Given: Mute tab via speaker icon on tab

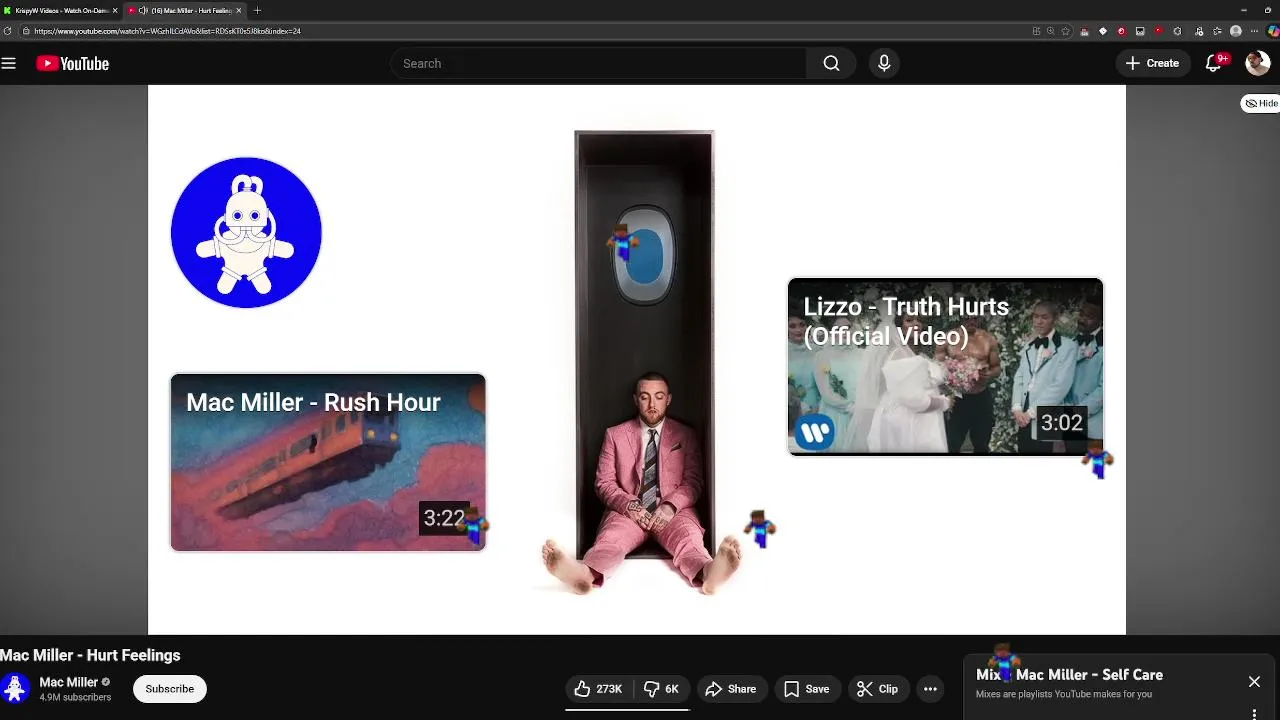Looking at the screenshot, I should click(x=143, y=10).
